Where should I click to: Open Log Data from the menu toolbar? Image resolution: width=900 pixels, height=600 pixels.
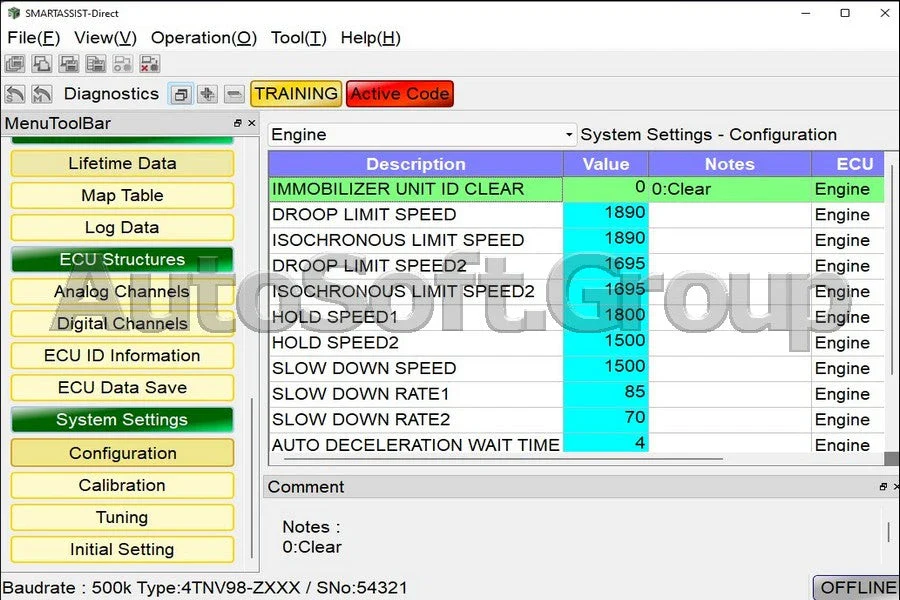pos(122,227)
